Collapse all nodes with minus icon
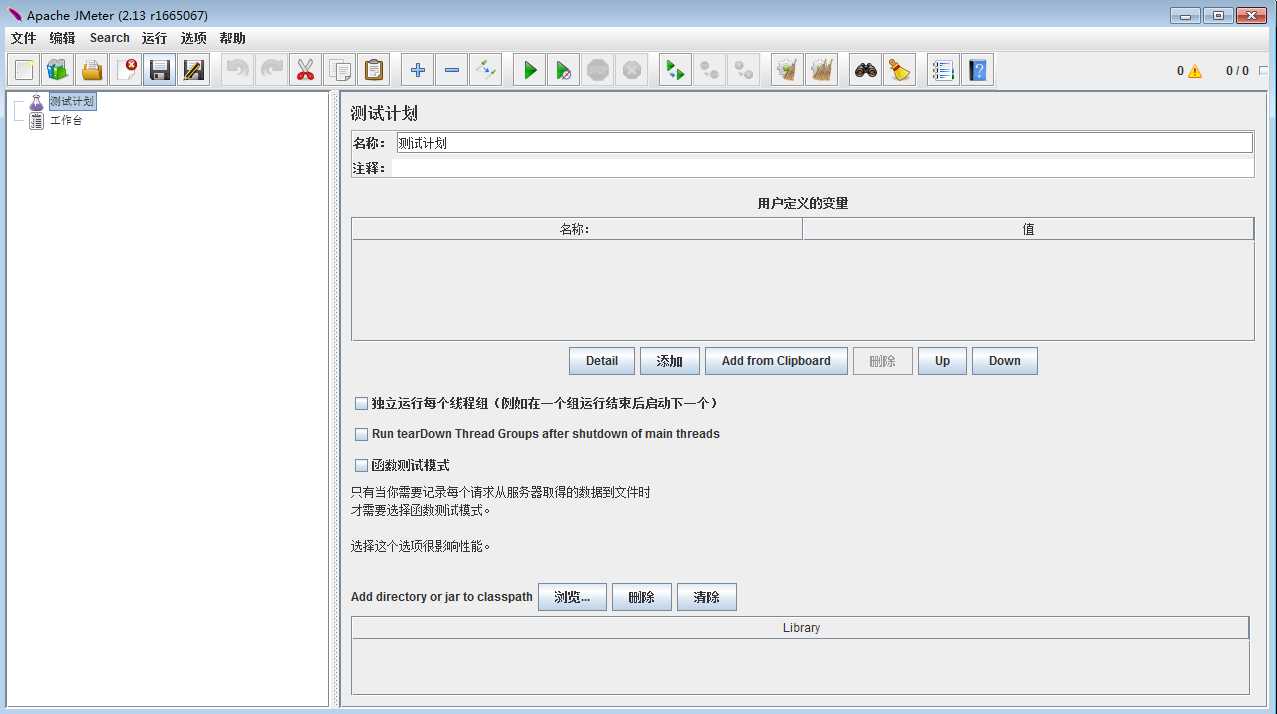 (452, 70)
